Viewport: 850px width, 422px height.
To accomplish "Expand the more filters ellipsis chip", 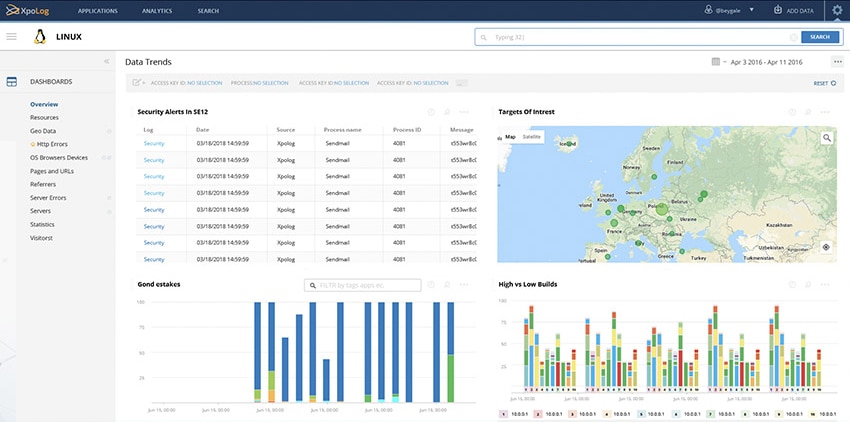I will 461,83.
